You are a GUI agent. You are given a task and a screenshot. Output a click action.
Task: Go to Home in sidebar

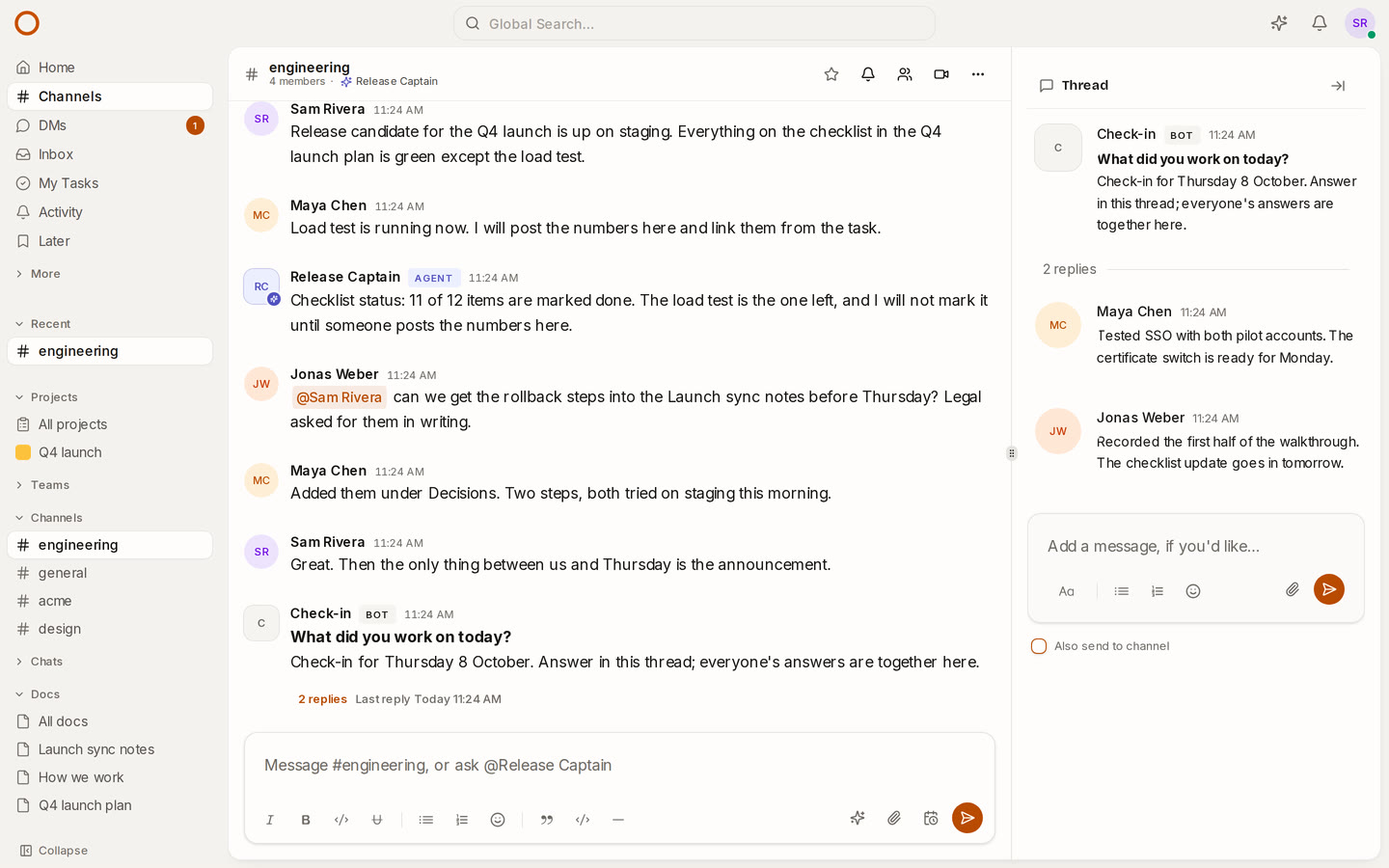(110, 68)
